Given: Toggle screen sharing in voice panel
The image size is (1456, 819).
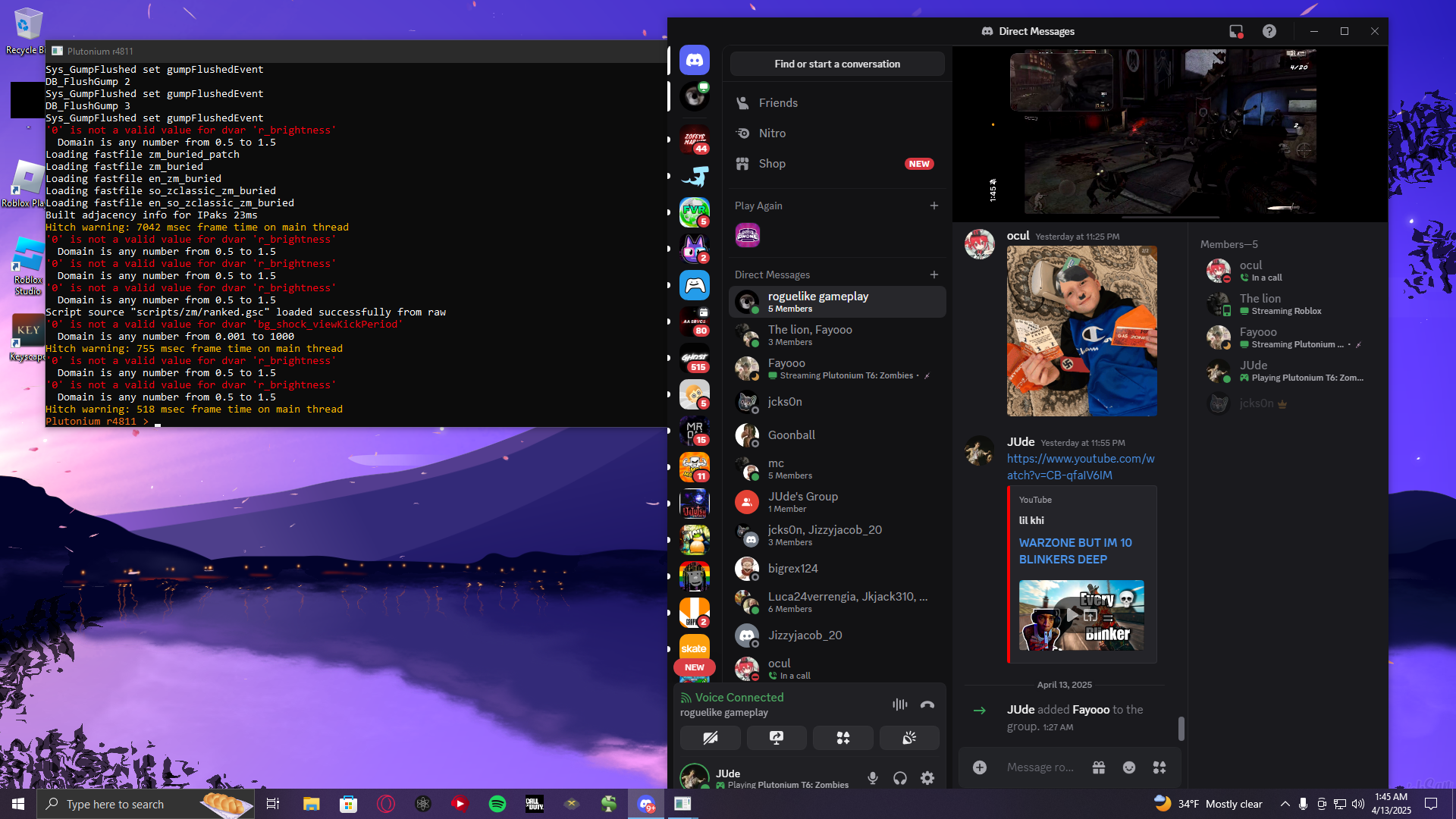Looking at the screenshot, I should pyautogui.click(x=777, y=738).
